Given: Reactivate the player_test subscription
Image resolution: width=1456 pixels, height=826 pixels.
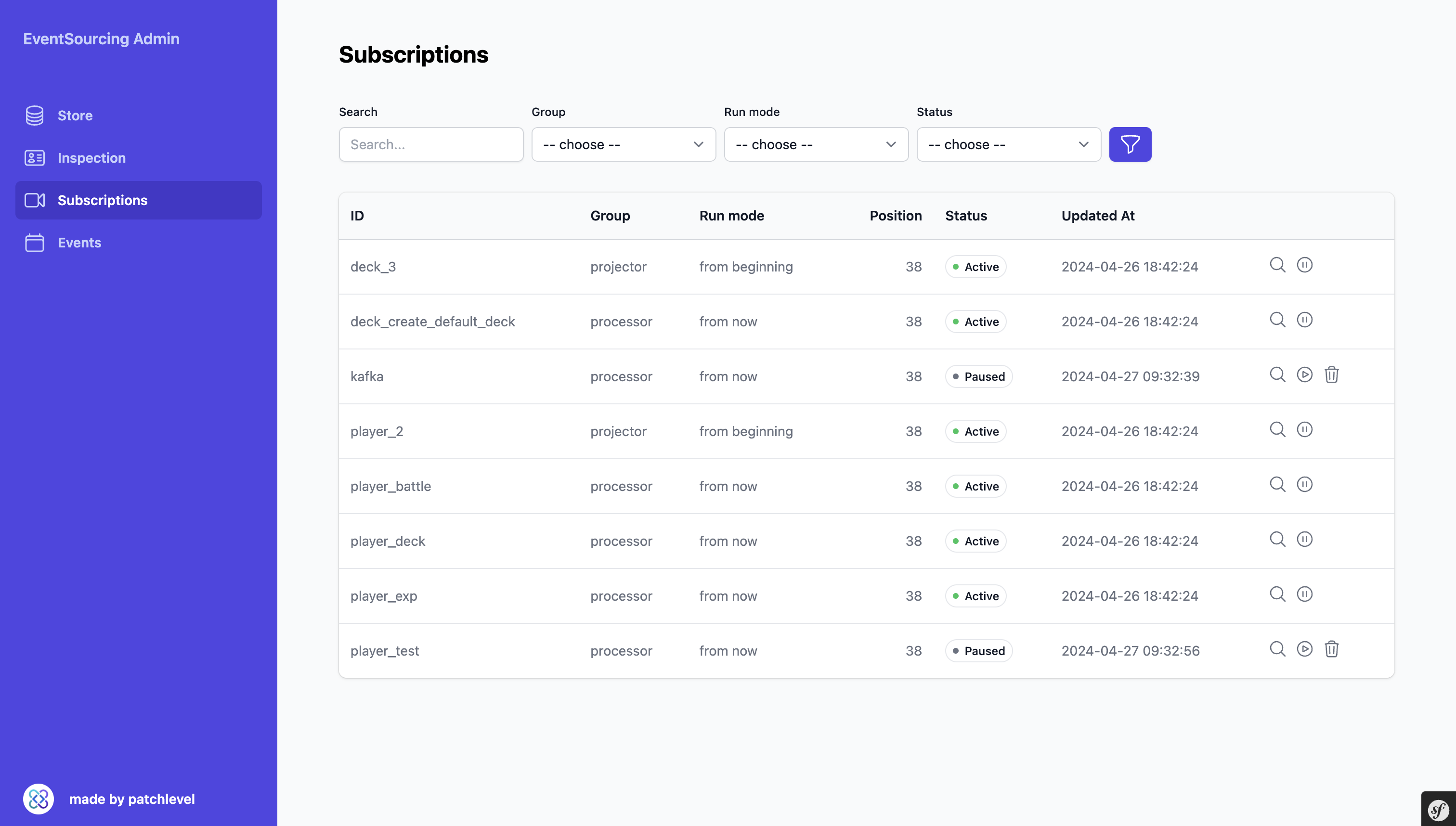Looking at the screenshot, I should (x=1304, y=649).
